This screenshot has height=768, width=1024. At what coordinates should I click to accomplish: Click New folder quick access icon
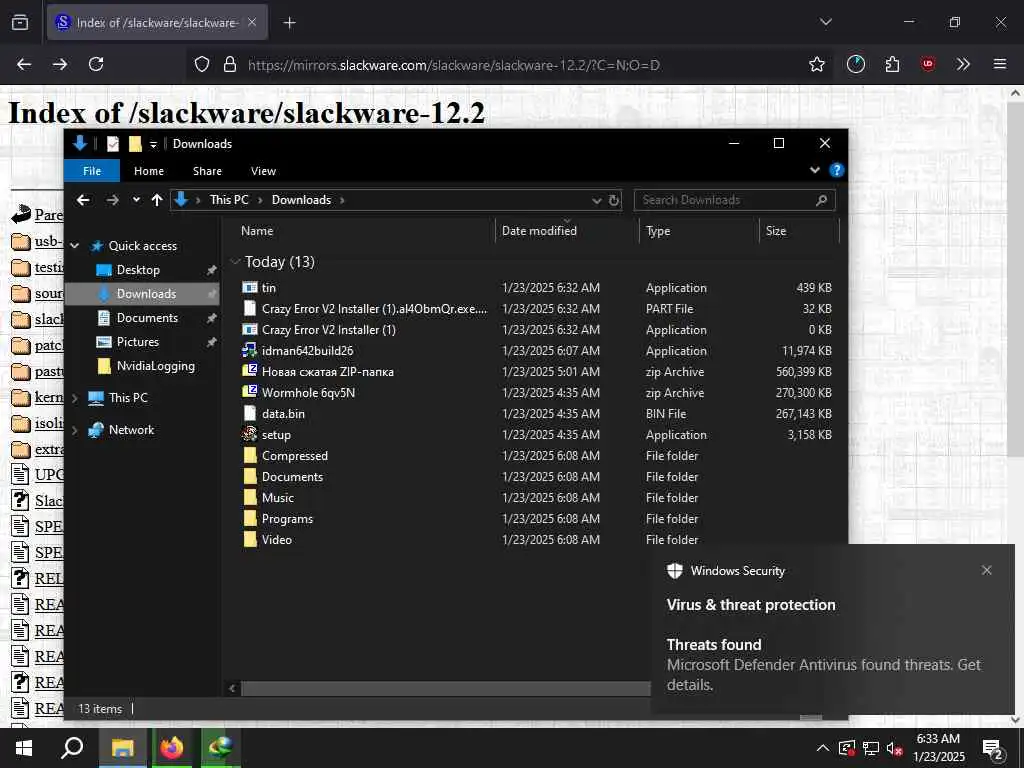tap(135, 144)
